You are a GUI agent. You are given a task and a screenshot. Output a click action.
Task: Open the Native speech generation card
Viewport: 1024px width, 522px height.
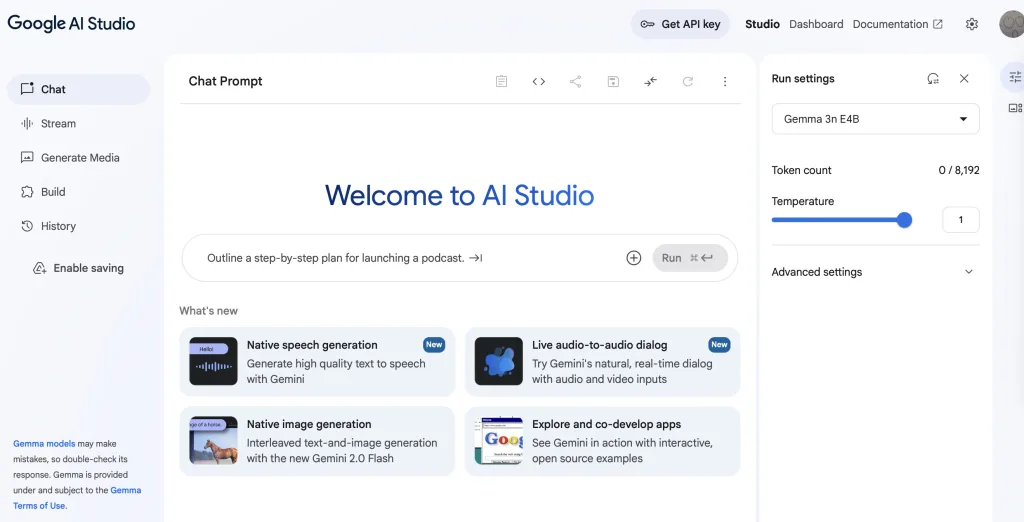pos(317,362)
